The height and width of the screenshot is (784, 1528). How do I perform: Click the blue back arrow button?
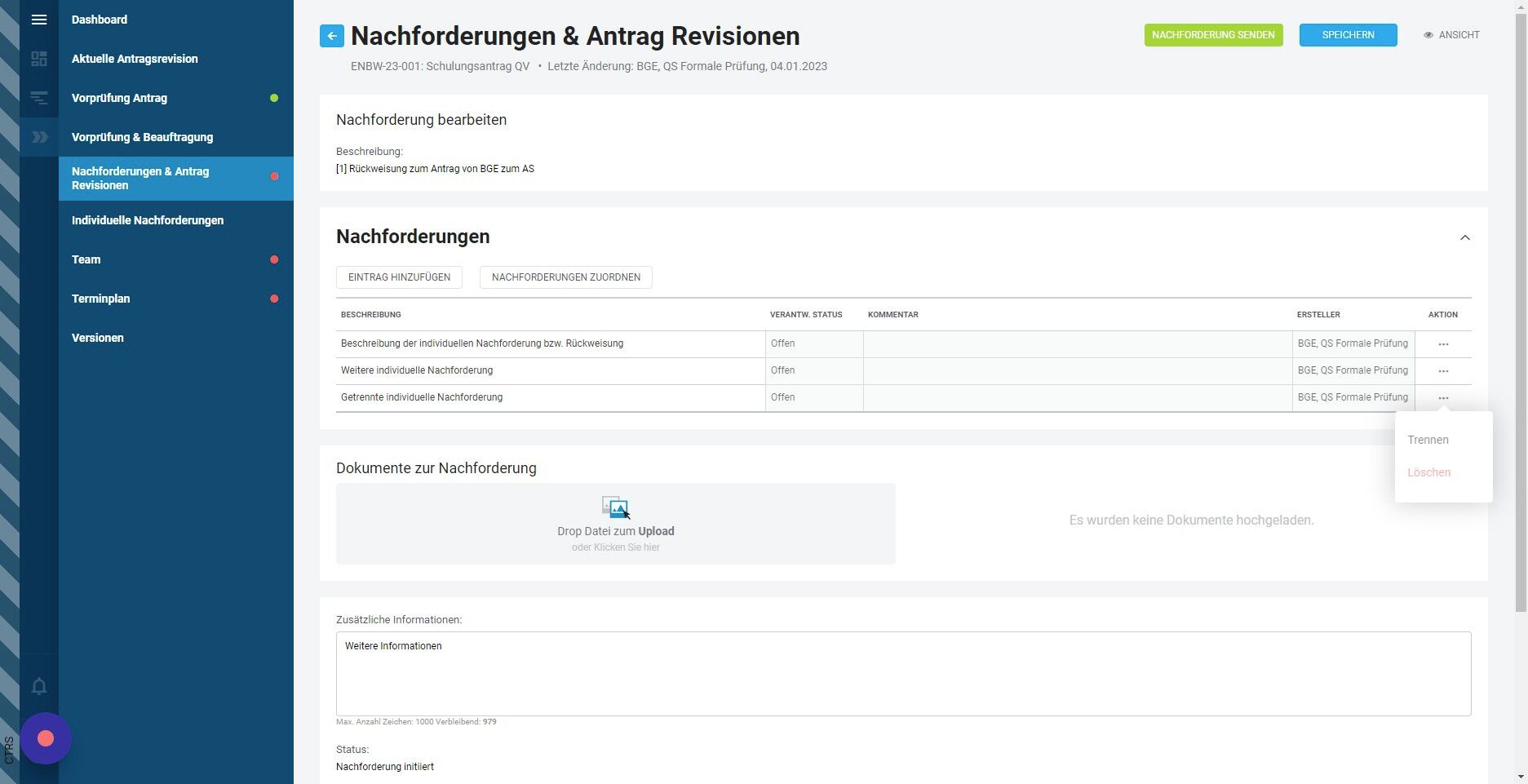(332, 36)
